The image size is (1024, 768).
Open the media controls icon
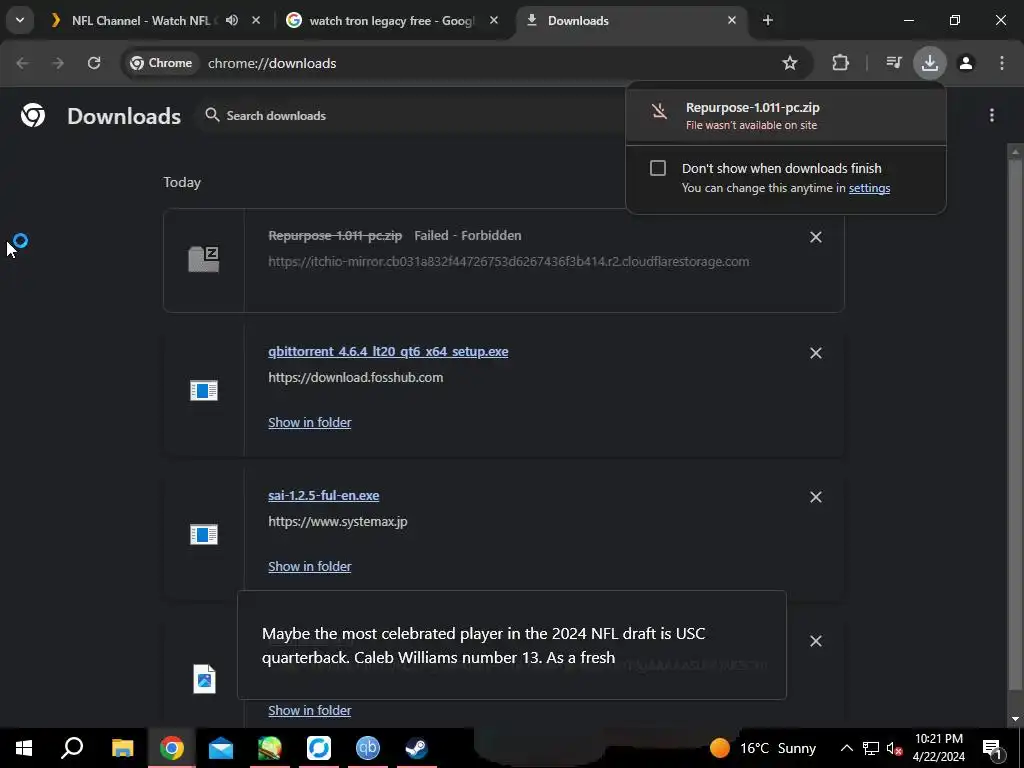[x=894, y=63]
